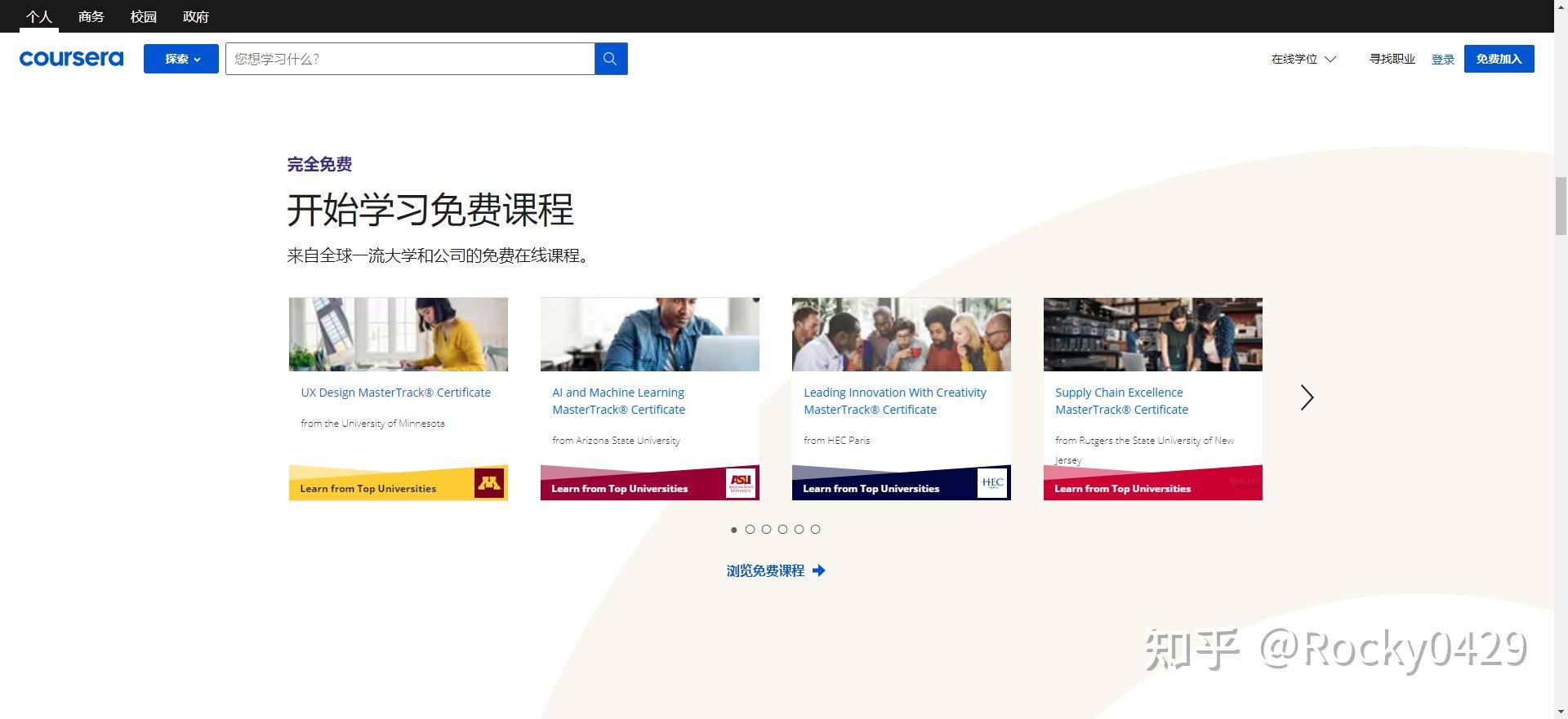Screen dimensions: 1568x719
Task: Click University of Minnesota logo badge
Action: [489, 482]
